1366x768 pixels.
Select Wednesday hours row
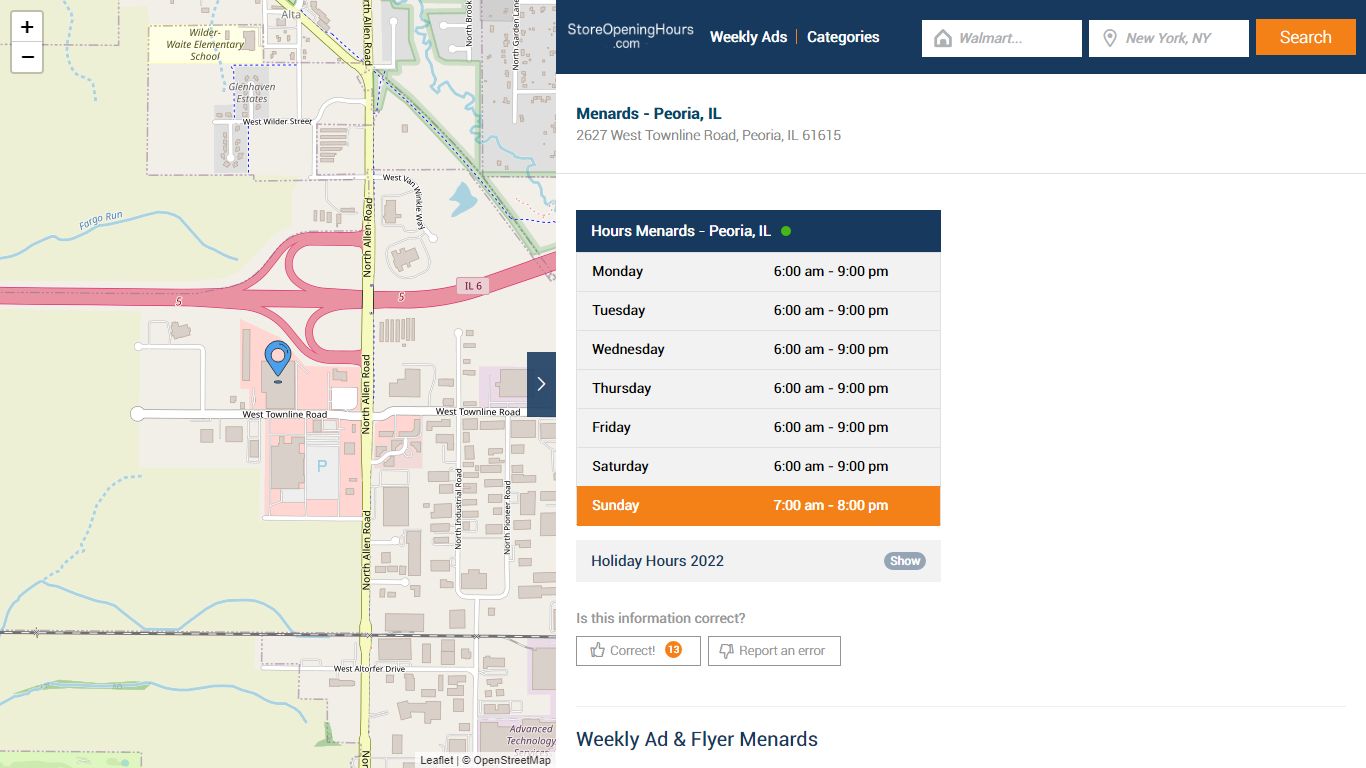758,349
